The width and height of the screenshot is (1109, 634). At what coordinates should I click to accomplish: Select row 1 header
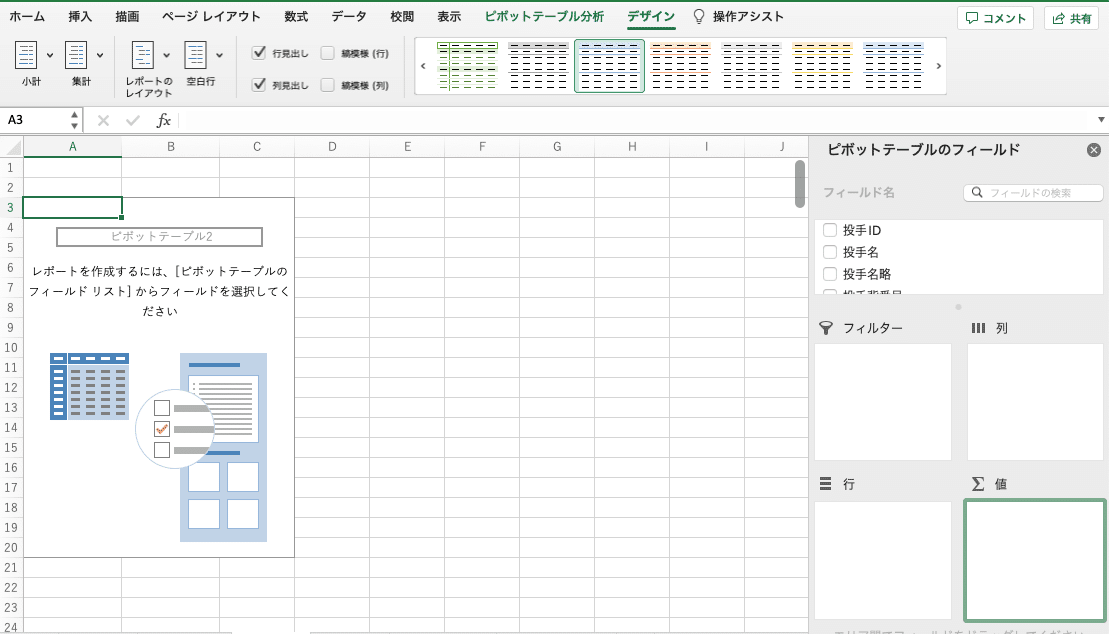[x=11, y=168]
